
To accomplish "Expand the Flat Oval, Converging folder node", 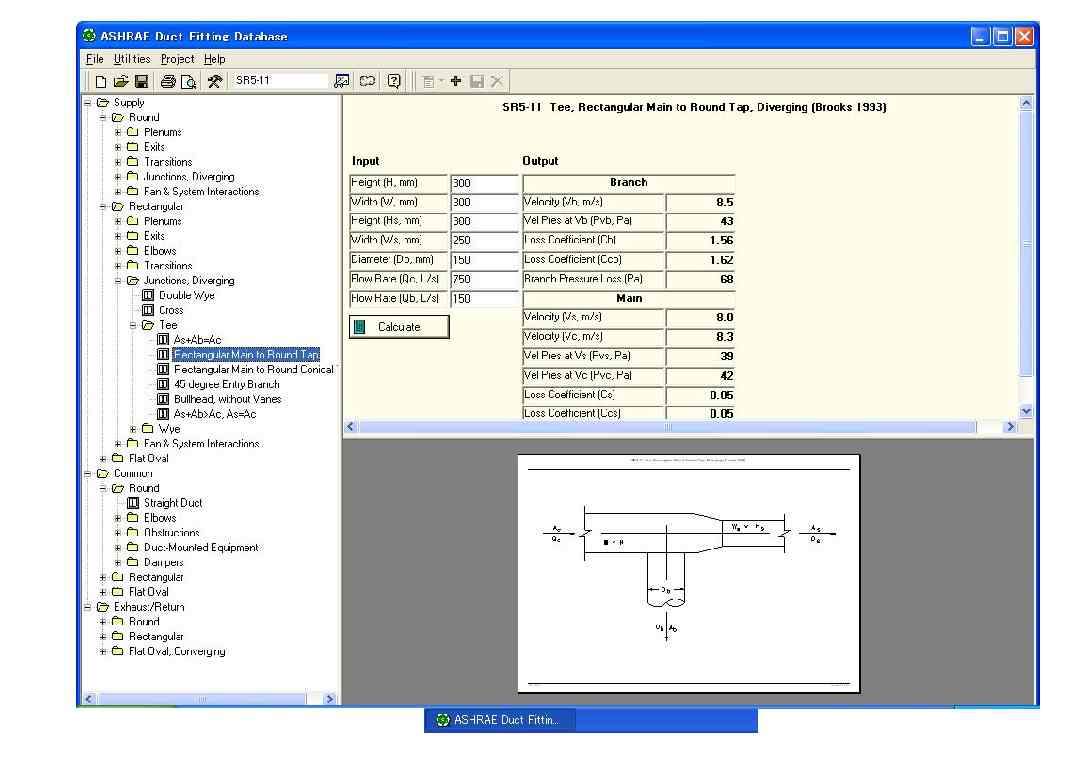I will (103, 651).
